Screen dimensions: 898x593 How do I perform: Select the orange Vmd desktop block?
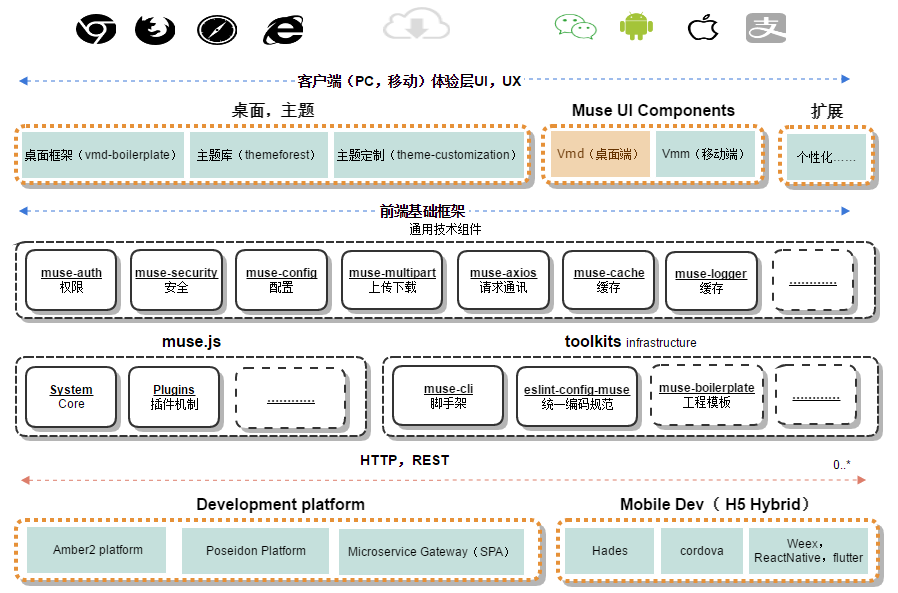click(600, 155)
